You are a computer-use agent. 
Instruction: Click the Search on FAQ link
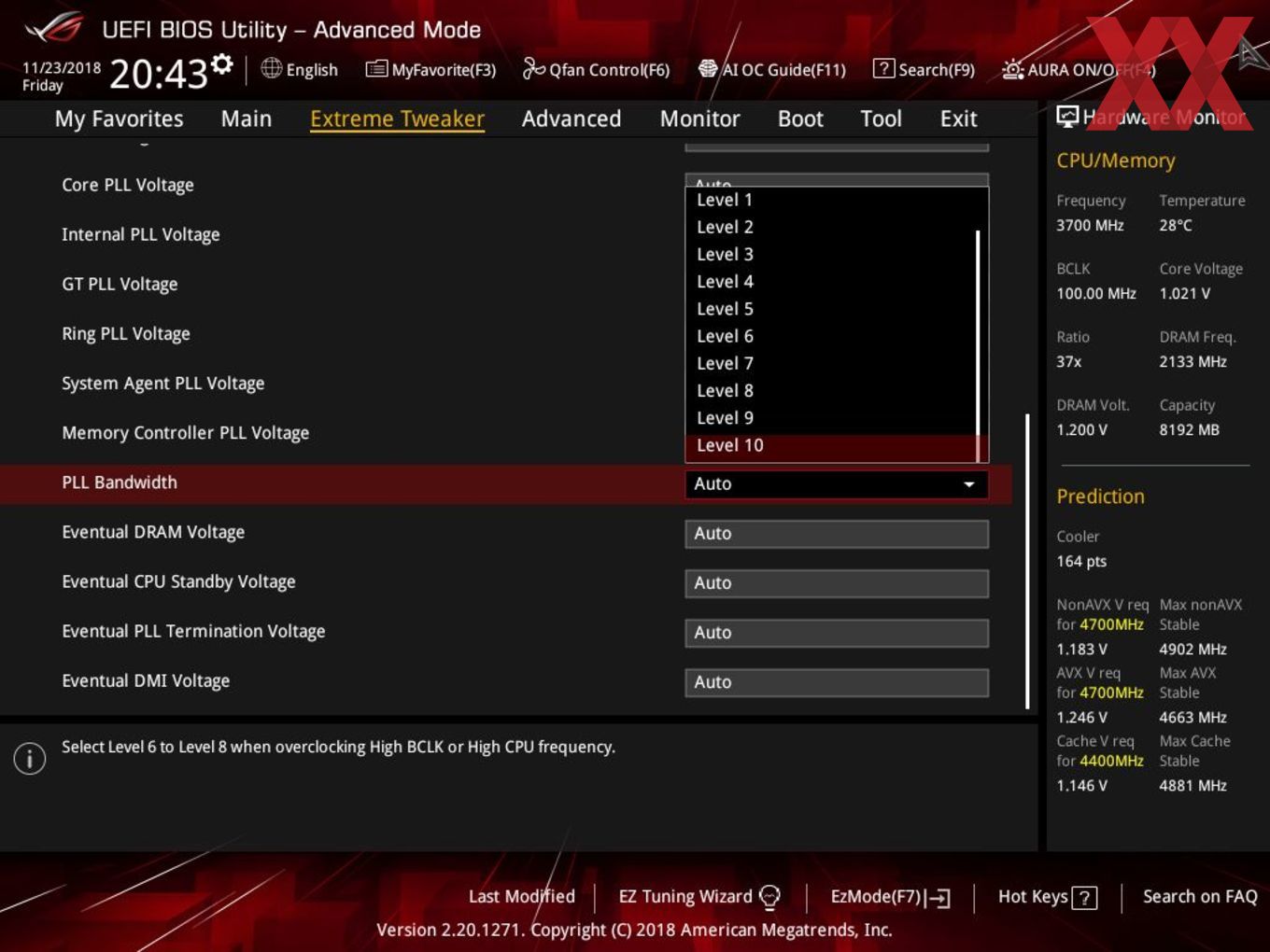[x=1200, y=897]
